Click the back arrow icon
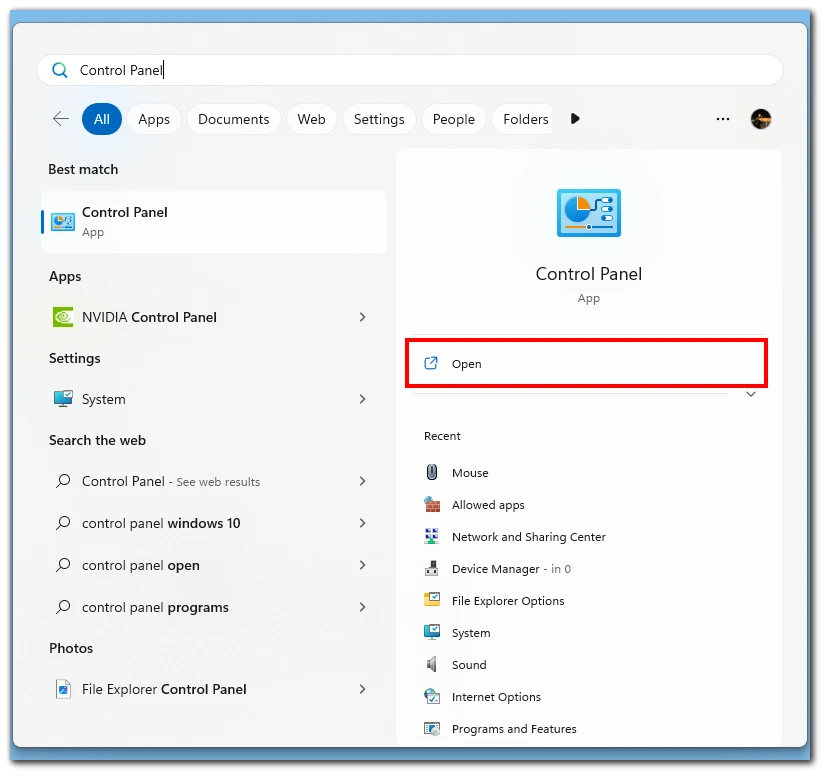This screenshot has height=778, width=828. click(61, 119)
